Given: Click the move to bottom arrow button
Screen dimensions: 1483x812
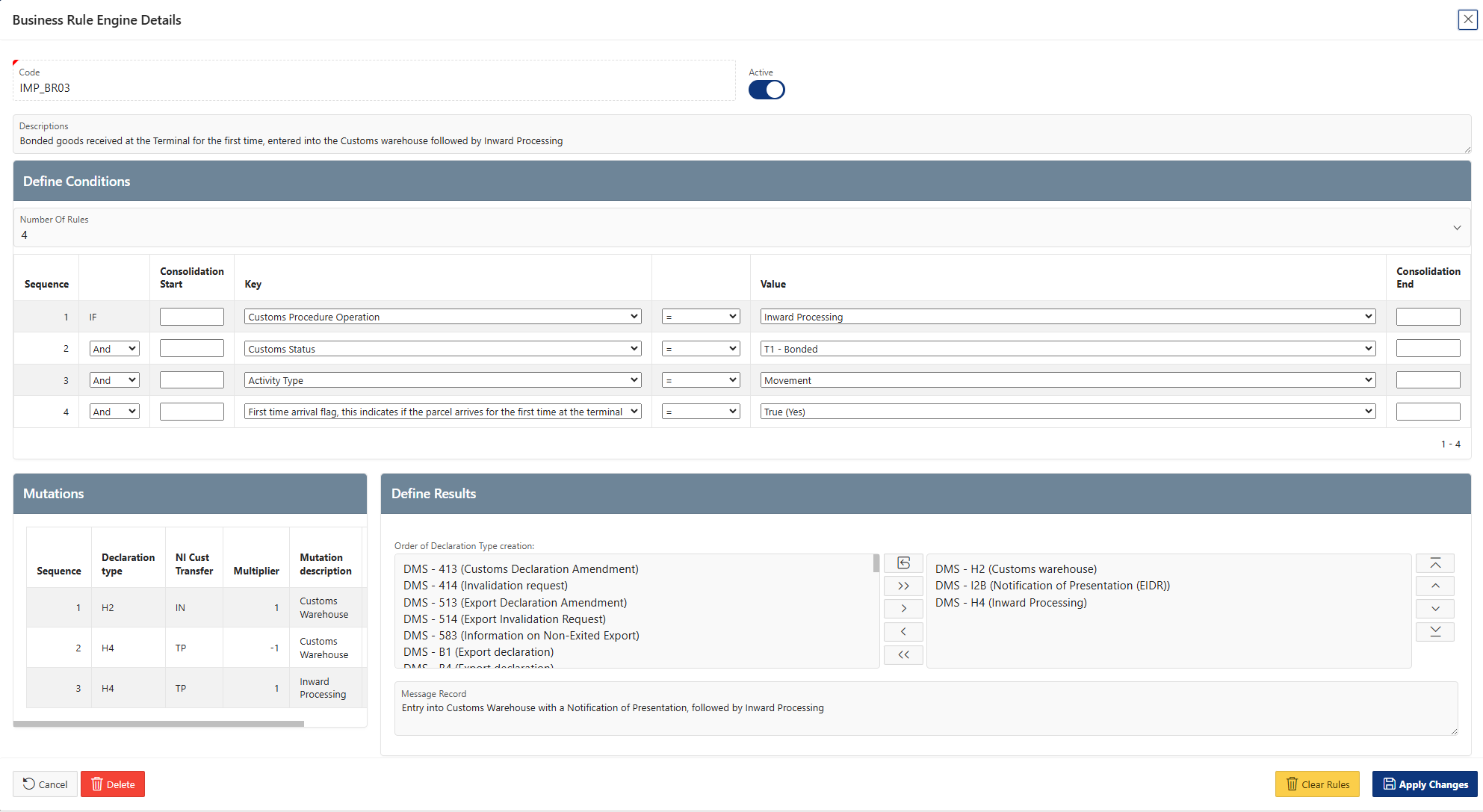Looking at the screenshot, I should (x=1435, y=632).
